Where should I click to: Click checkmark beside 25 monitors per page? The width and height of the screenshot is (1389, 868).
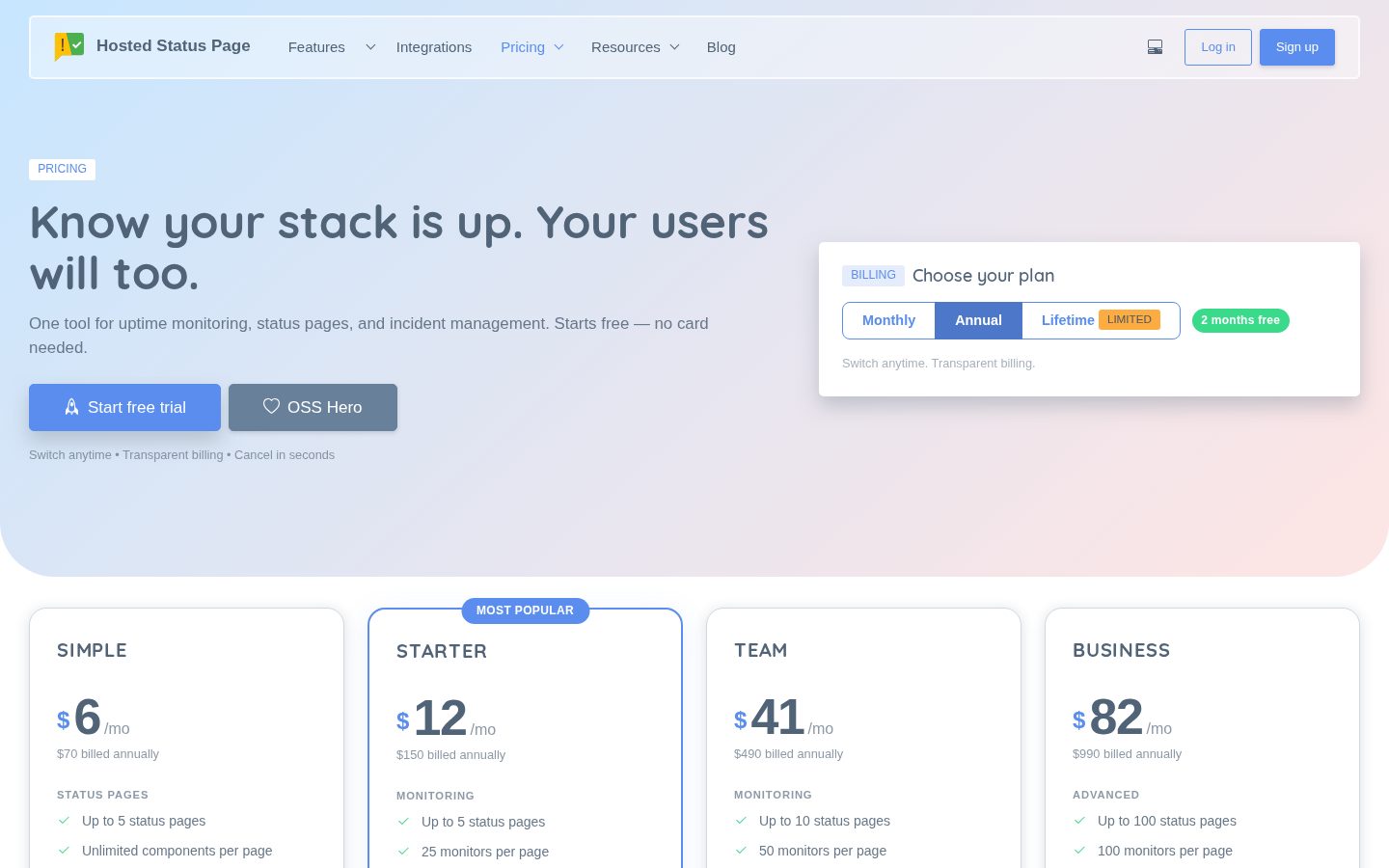[x=403, y=852]
